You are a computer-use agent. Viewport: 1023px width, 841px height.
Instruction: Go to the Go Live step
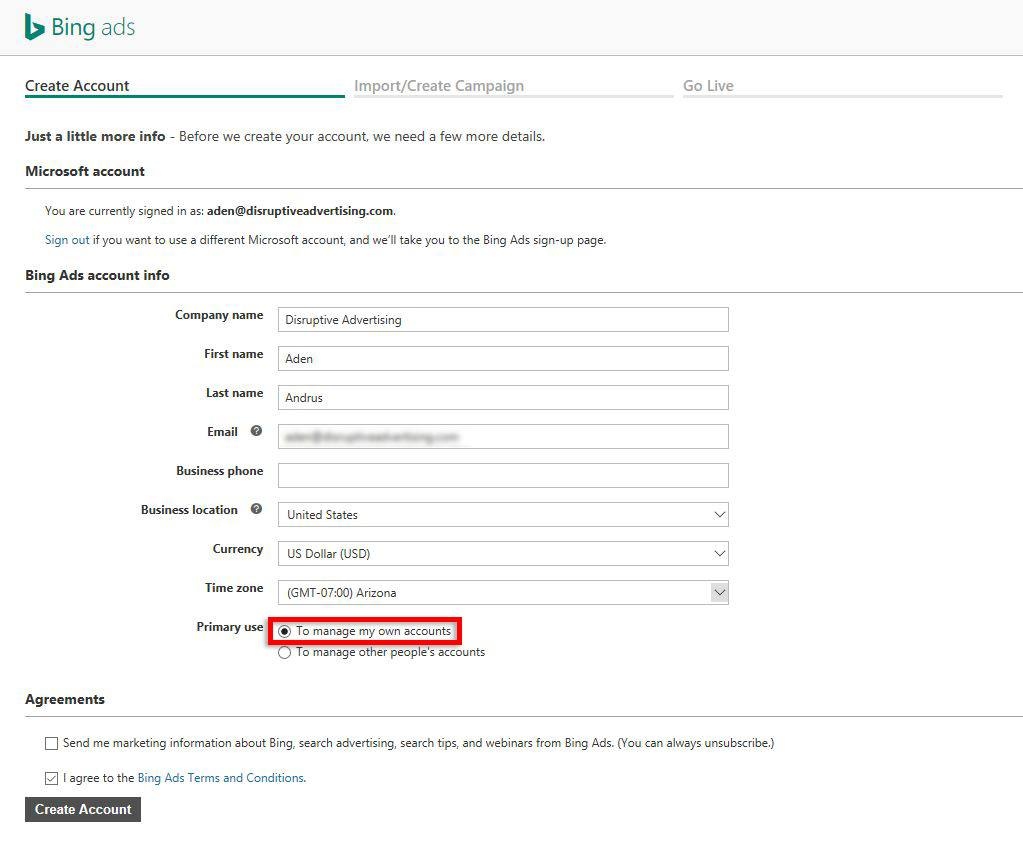[x=709, y=86]
